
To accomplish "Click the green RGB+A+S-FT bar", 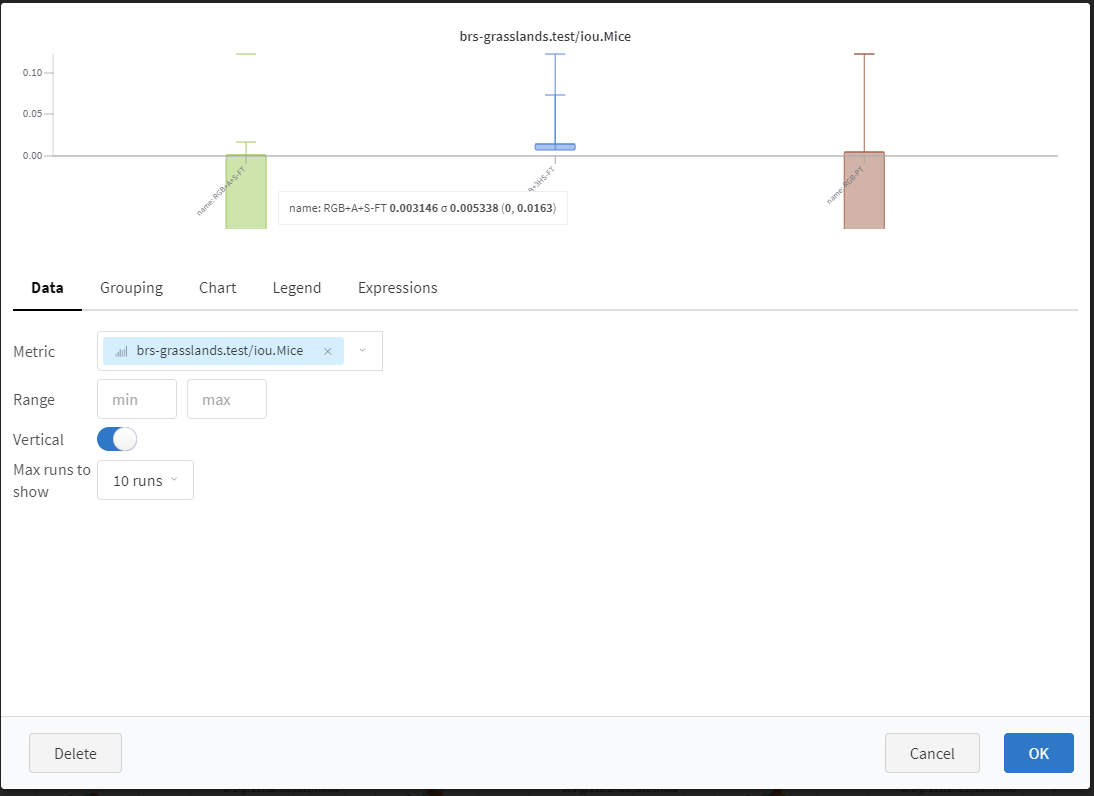I will click(246, 192).
